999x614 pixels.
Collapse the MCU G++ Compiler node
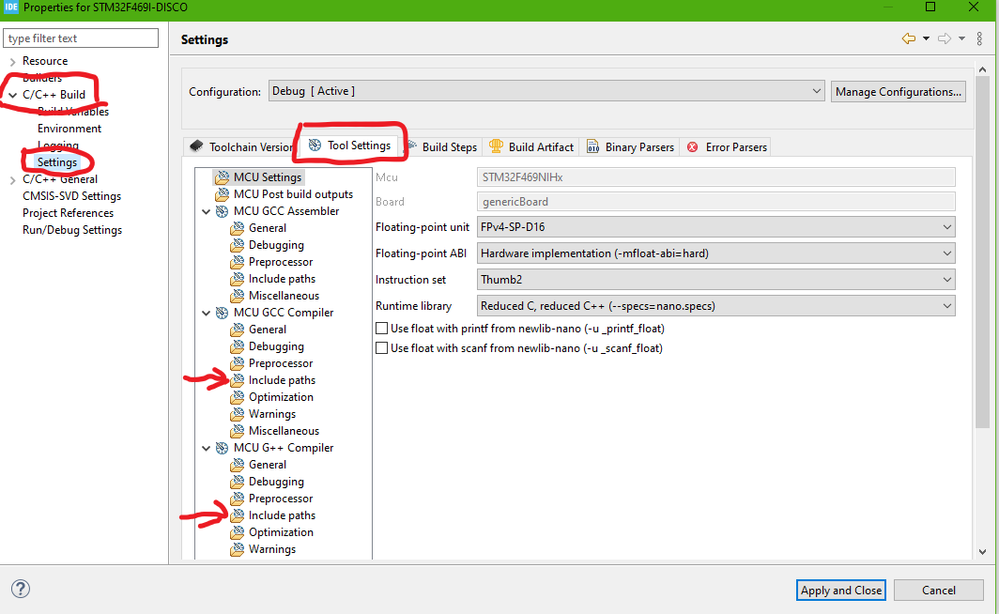pyautogui.click(x=206, y=448)
